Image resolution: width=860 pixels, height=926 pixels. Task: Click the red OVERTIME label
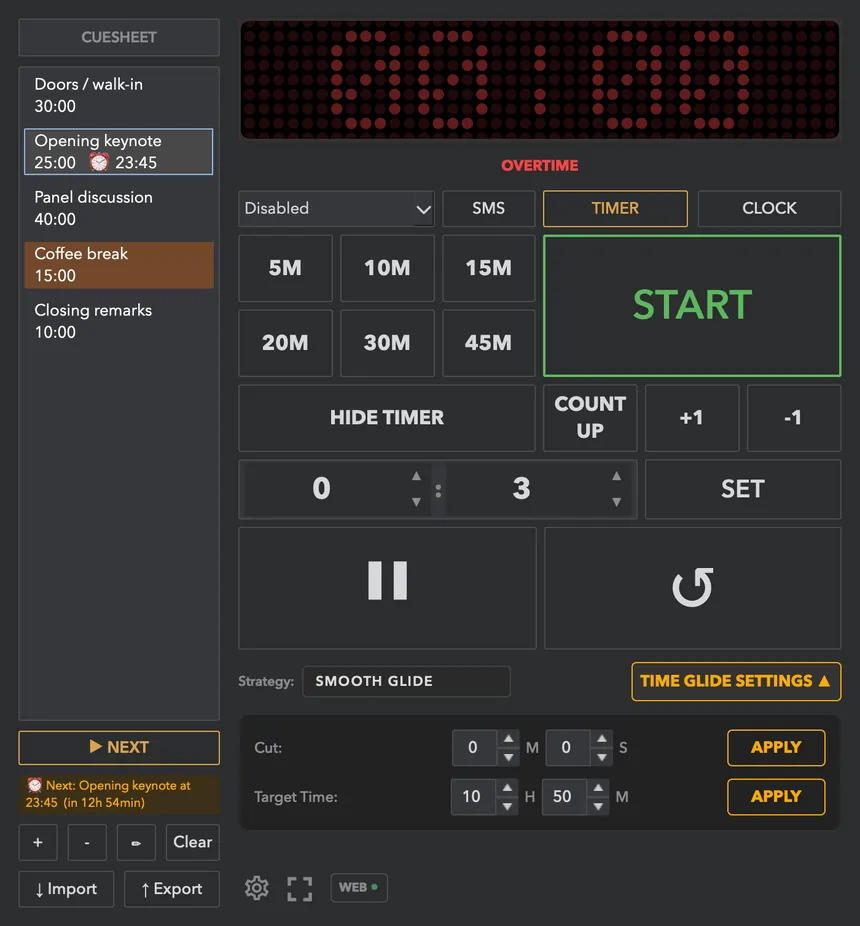click(540, 165)
